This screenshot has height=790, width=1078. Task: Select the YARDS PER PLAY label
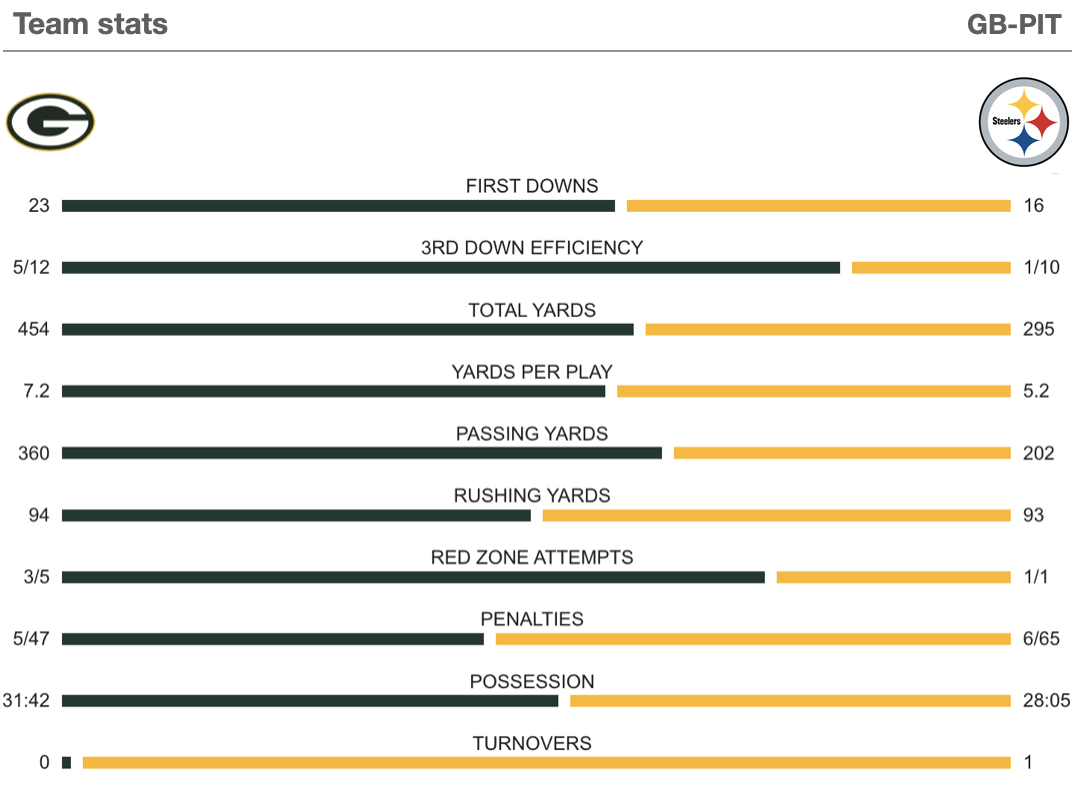coord(532,372)
